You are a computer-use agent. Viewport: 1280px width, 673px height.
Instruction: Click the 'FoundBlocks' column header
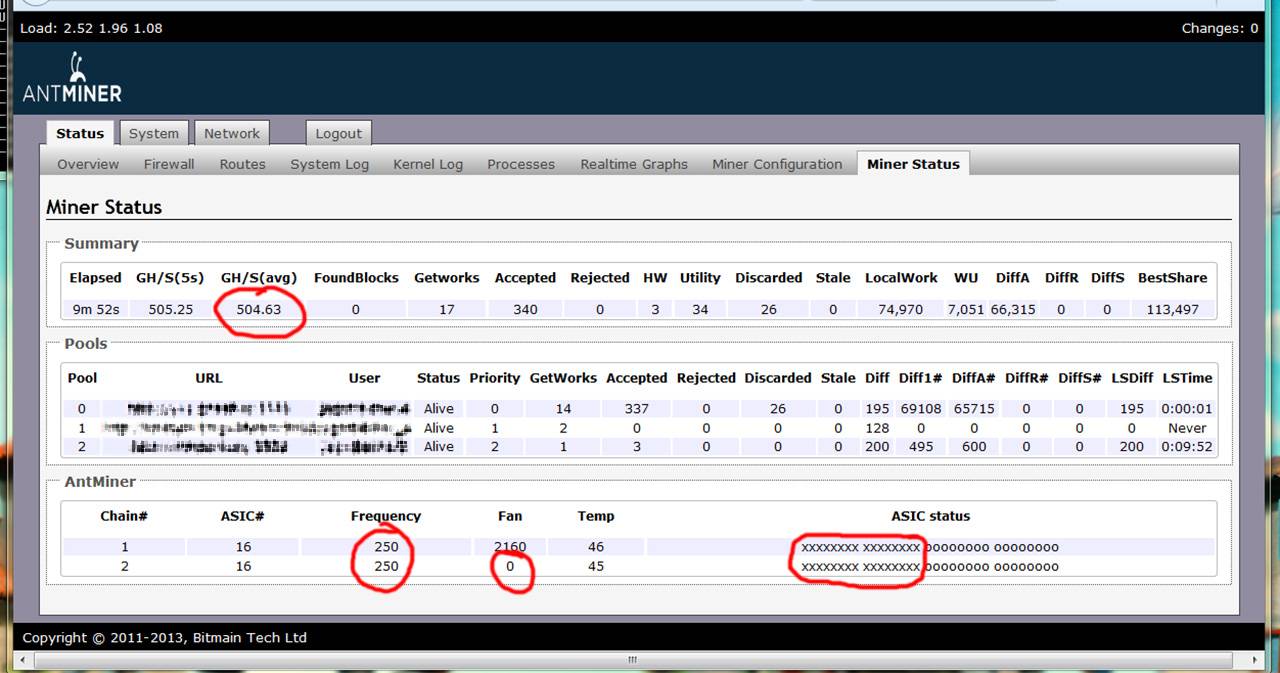coord(356,278)
